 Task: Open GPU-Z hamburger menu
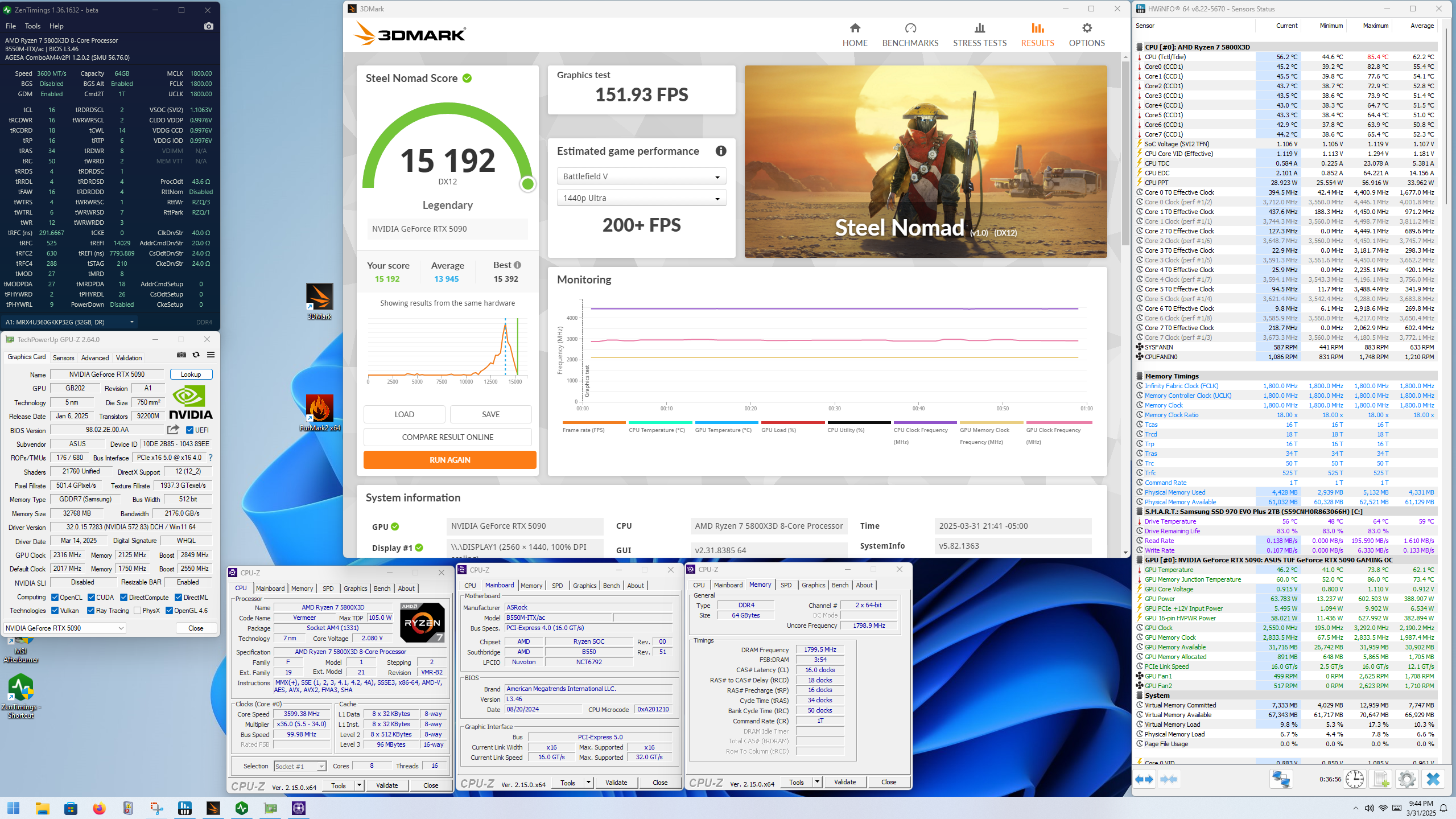[x=211, y=355]
